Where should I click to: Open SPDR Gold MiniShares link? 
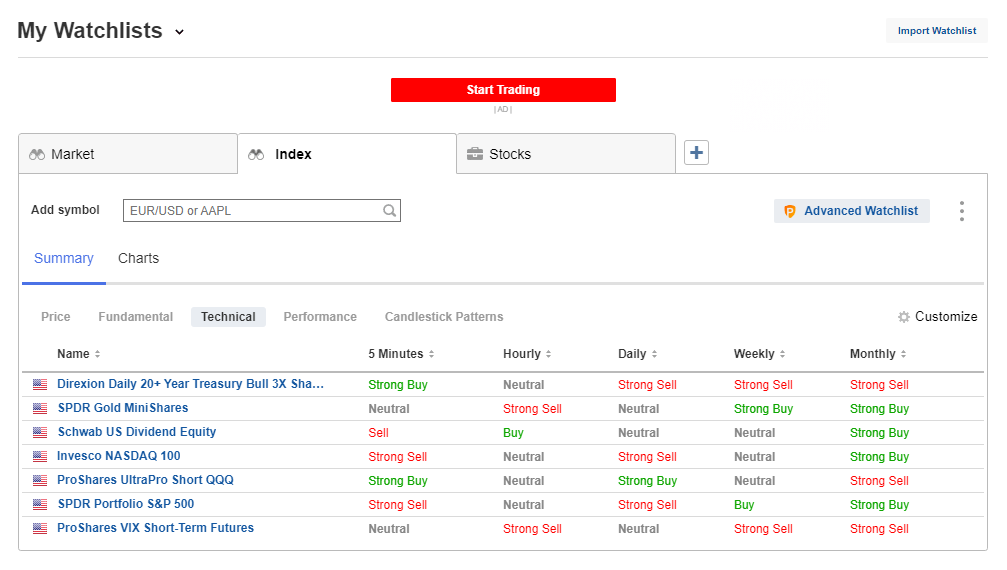(123, 408)
